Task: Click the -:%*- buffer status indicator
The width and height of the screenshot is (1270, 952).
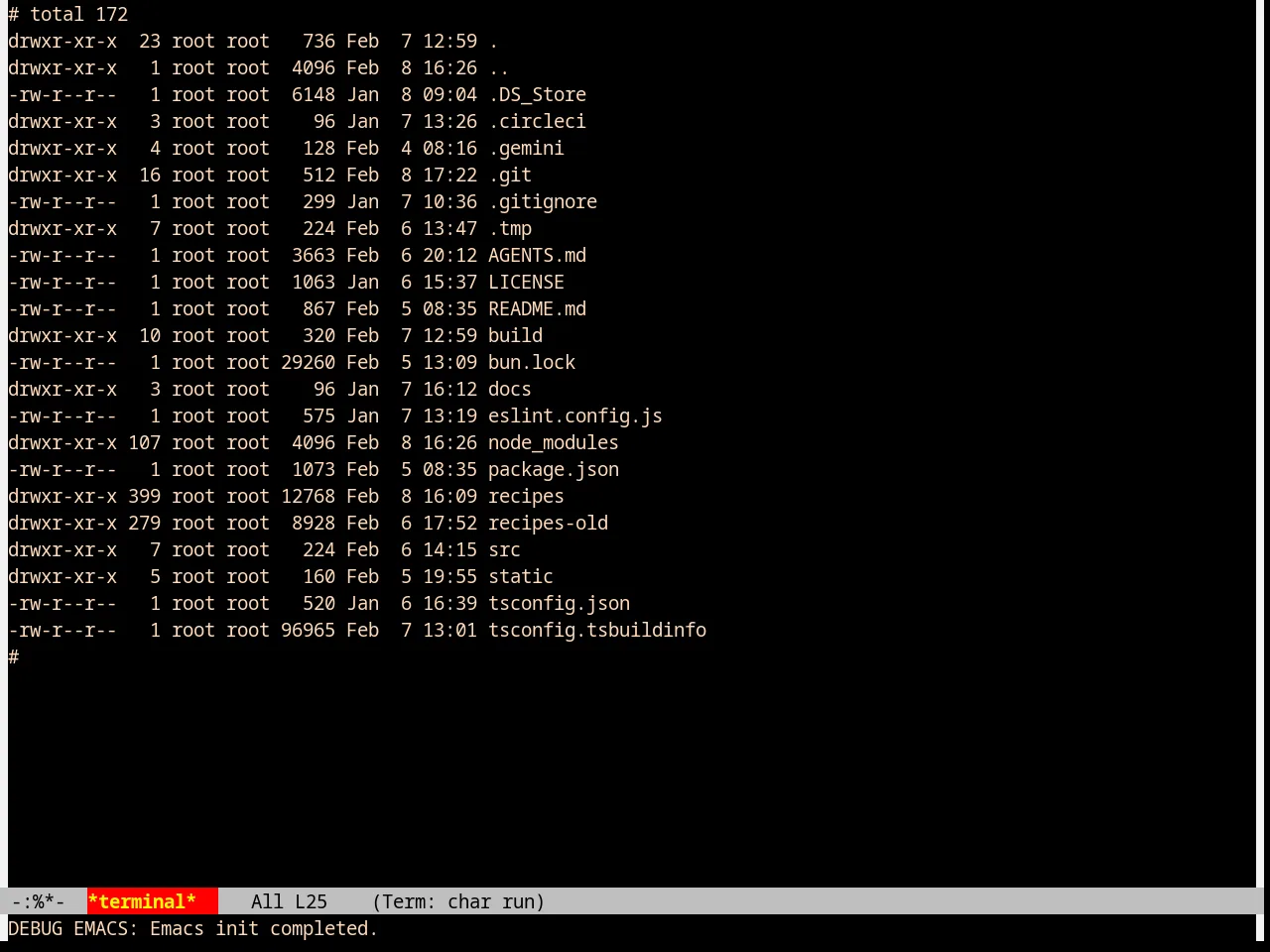Action: coord(38,901)
